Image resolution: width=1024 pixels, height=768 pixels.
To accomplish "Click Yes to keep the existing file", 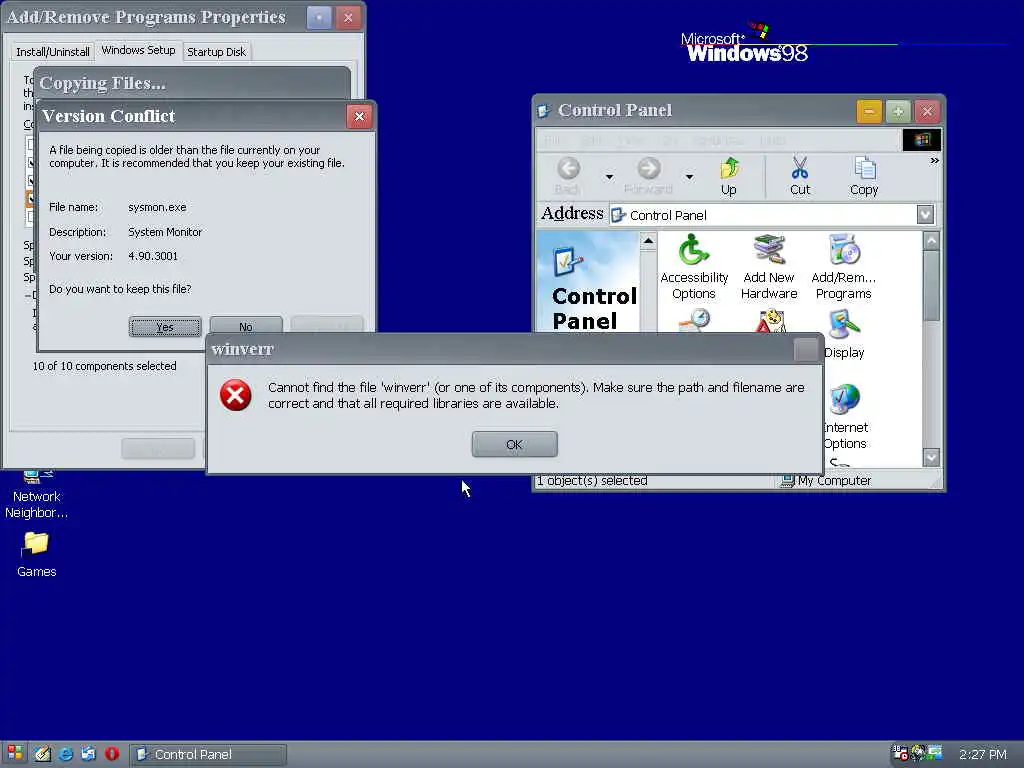I will [165, 327].
